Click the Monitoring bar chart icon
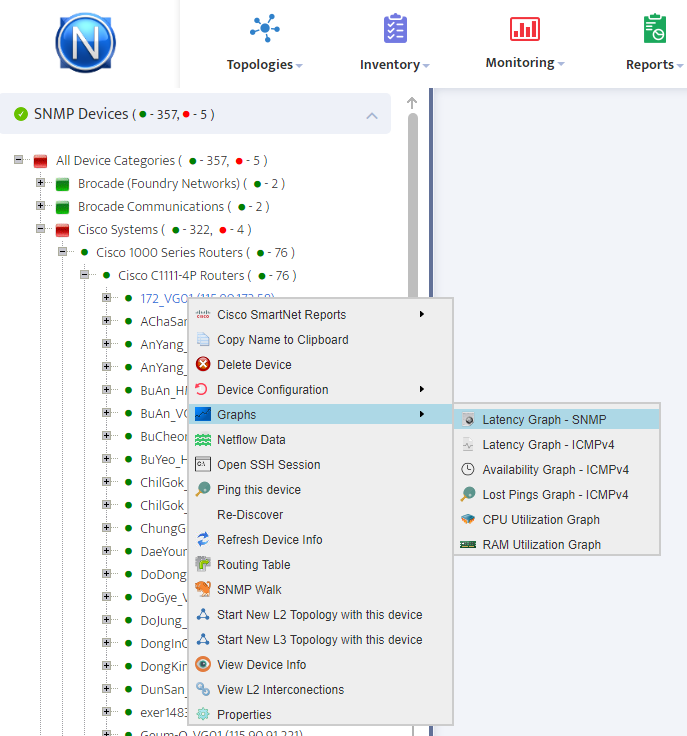 coord(525,29)
